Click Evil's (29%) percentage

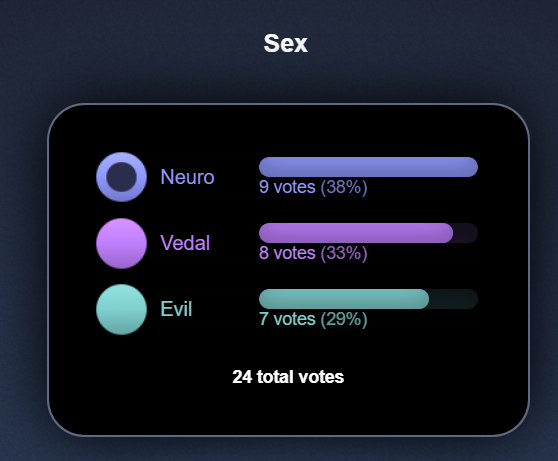point(344,319)
